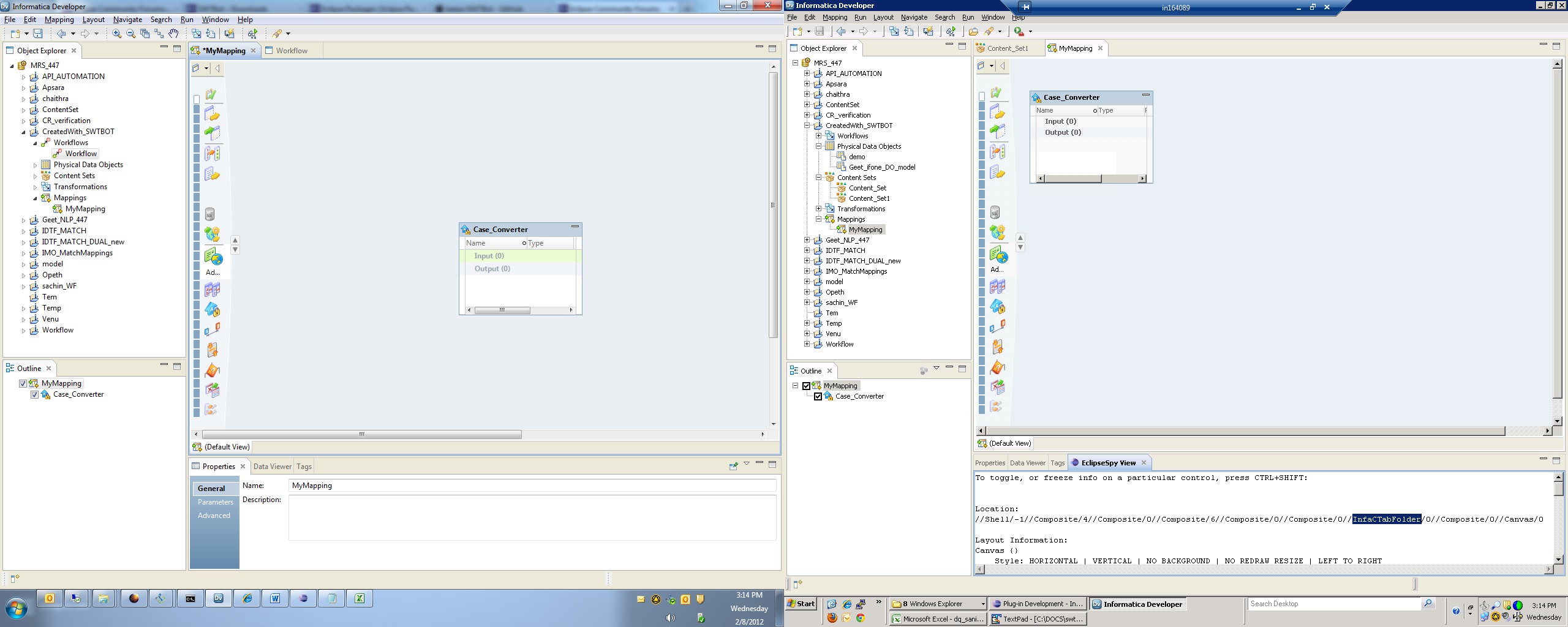Click the Search Desktop field on taskbar
The image size is (1568, 627).
(x=1334, y=604)
